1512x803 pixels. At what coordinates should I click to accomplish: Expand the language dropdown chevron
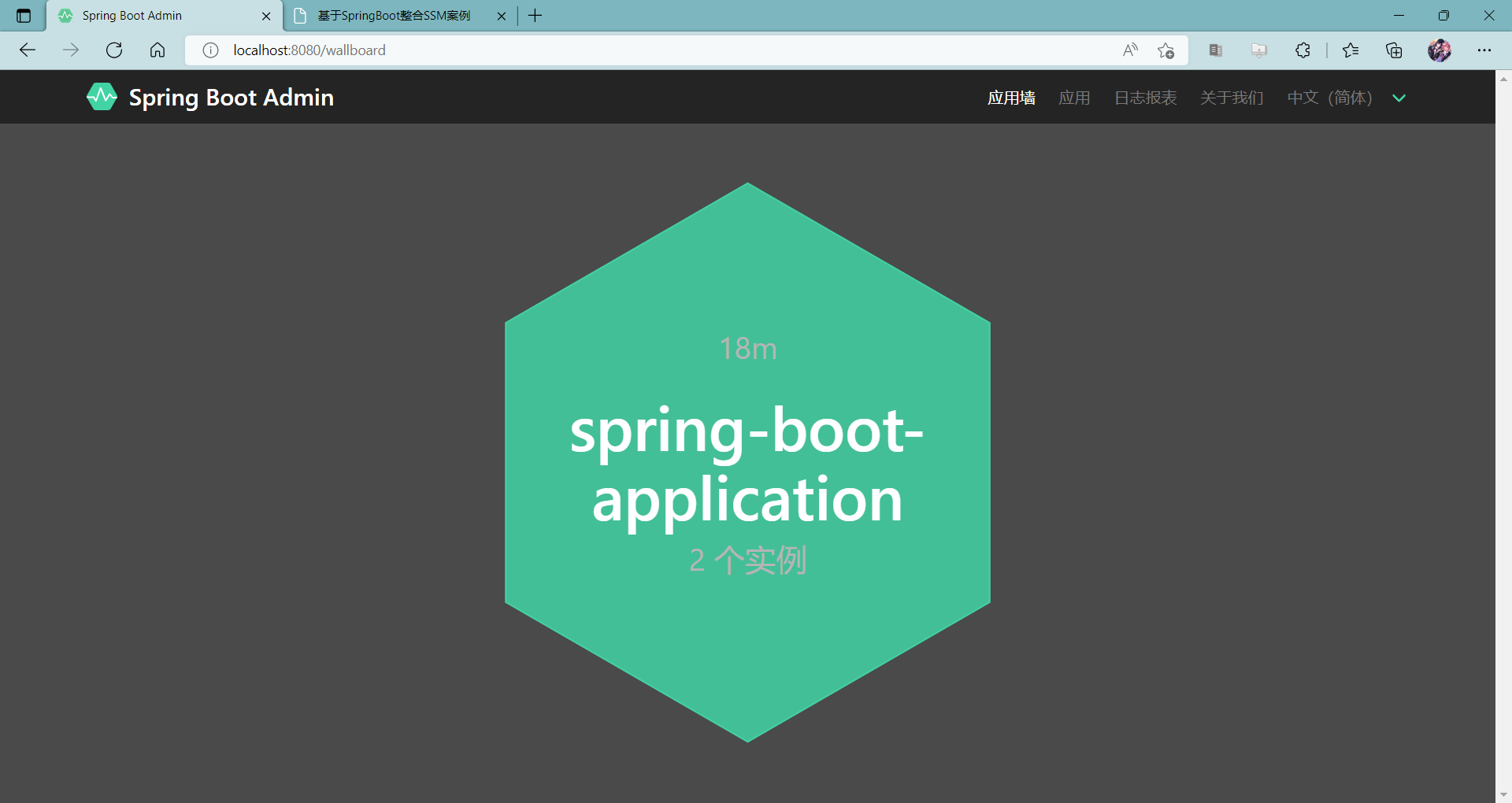point(1399,98)
